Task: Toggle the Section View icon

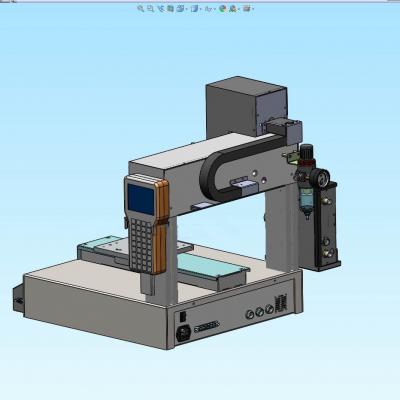Action: (171, 9)
